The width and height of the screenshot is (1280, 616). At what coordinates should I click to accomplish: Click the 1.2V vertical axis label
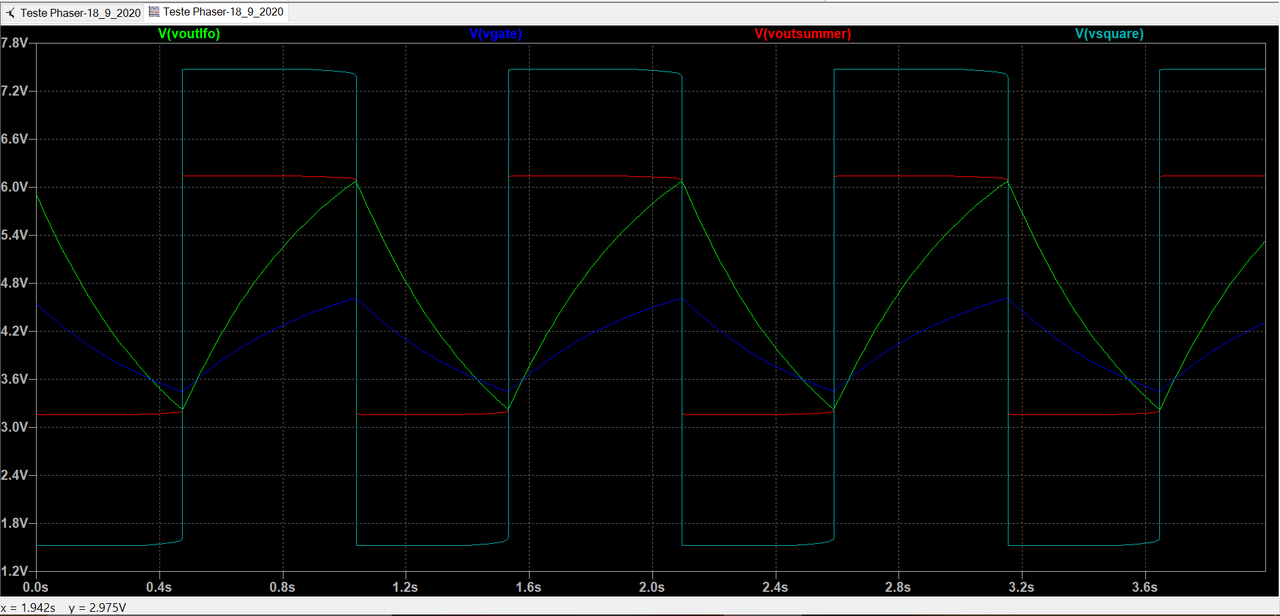[x=14, y=571]
